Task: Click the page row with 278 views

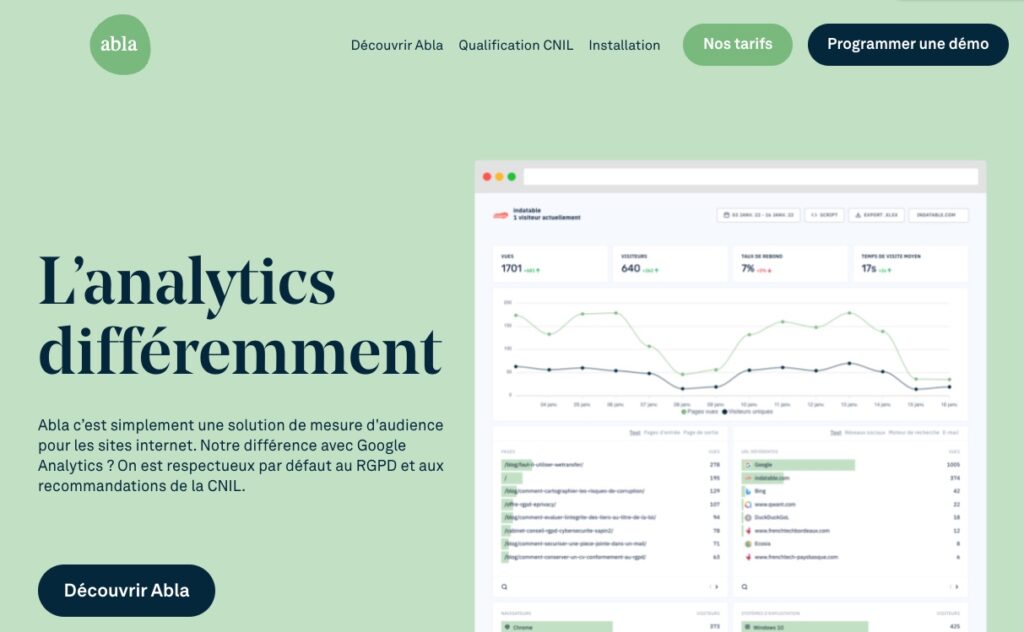Action: 611,465
